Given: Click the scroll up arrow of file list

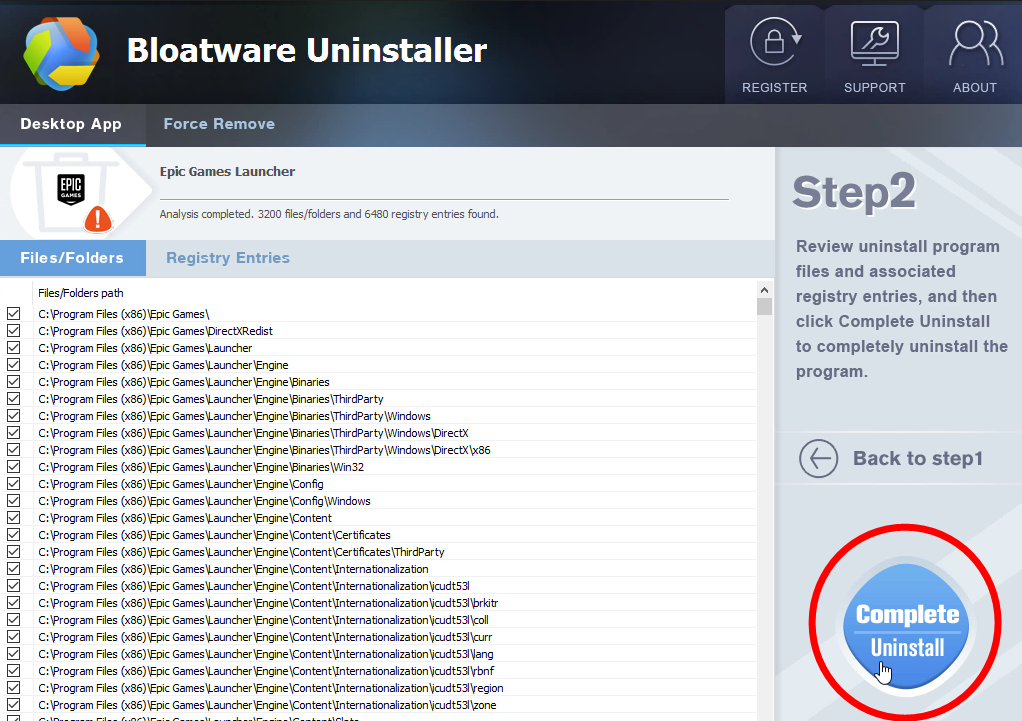Looking at the screenshot, I should pyautogui.click(x=765, y=289).
